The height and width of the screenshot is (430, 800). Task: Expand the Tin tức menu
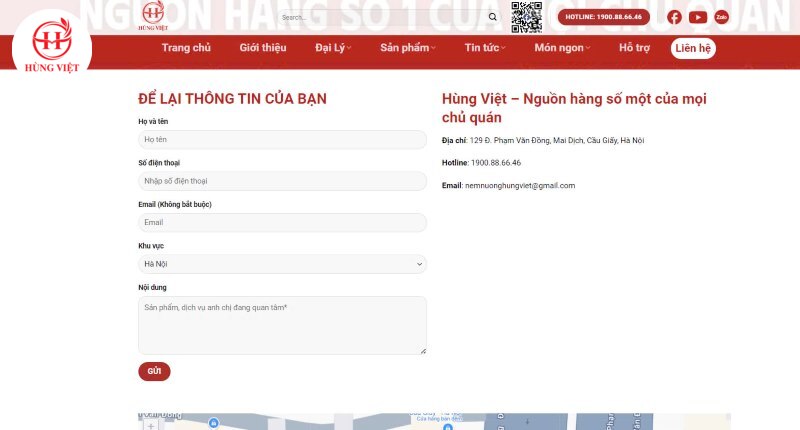tap(485, 48)
